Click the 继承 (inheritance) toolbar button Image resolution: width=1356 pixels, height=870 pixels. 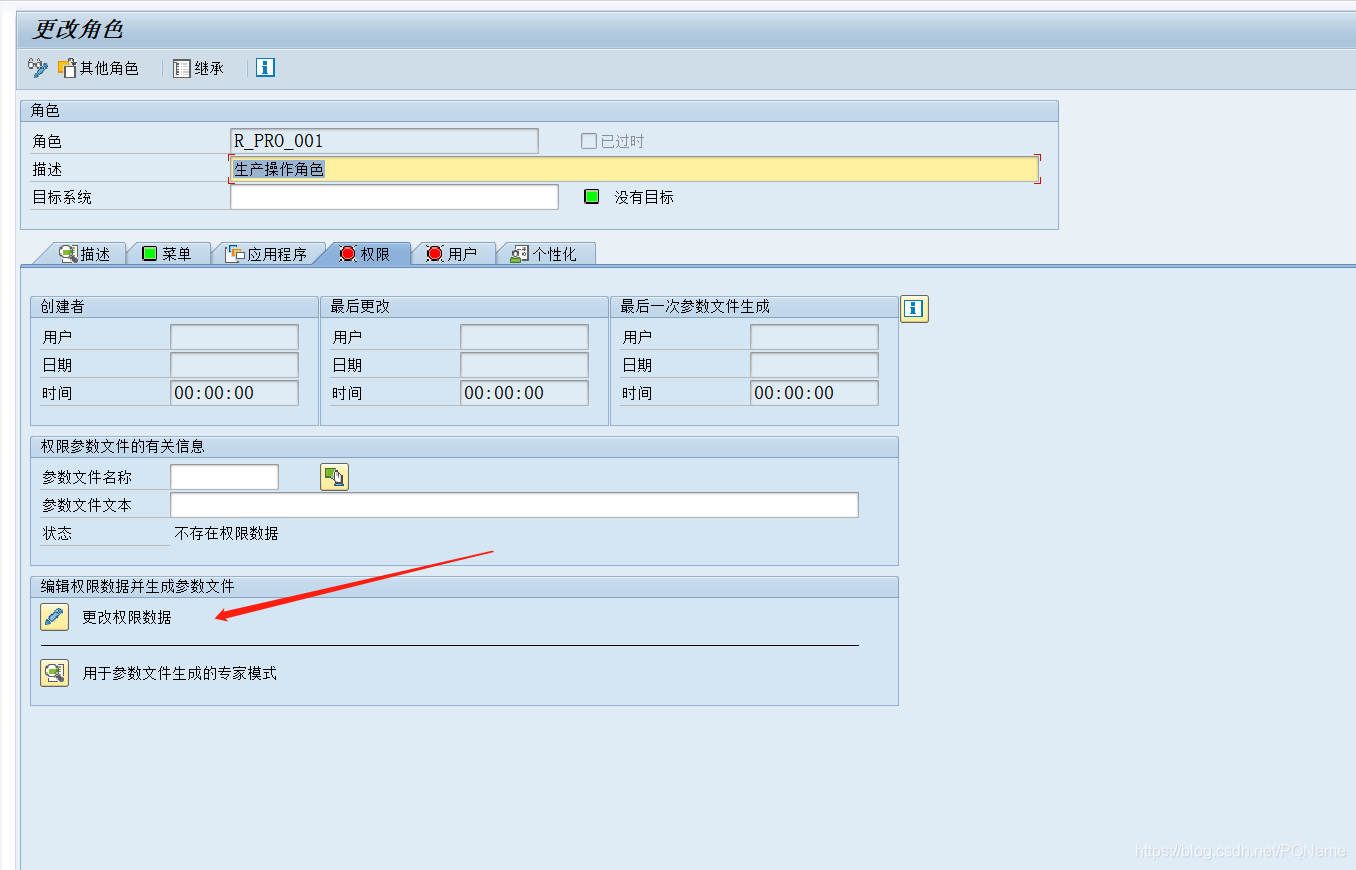coord(198,68)
